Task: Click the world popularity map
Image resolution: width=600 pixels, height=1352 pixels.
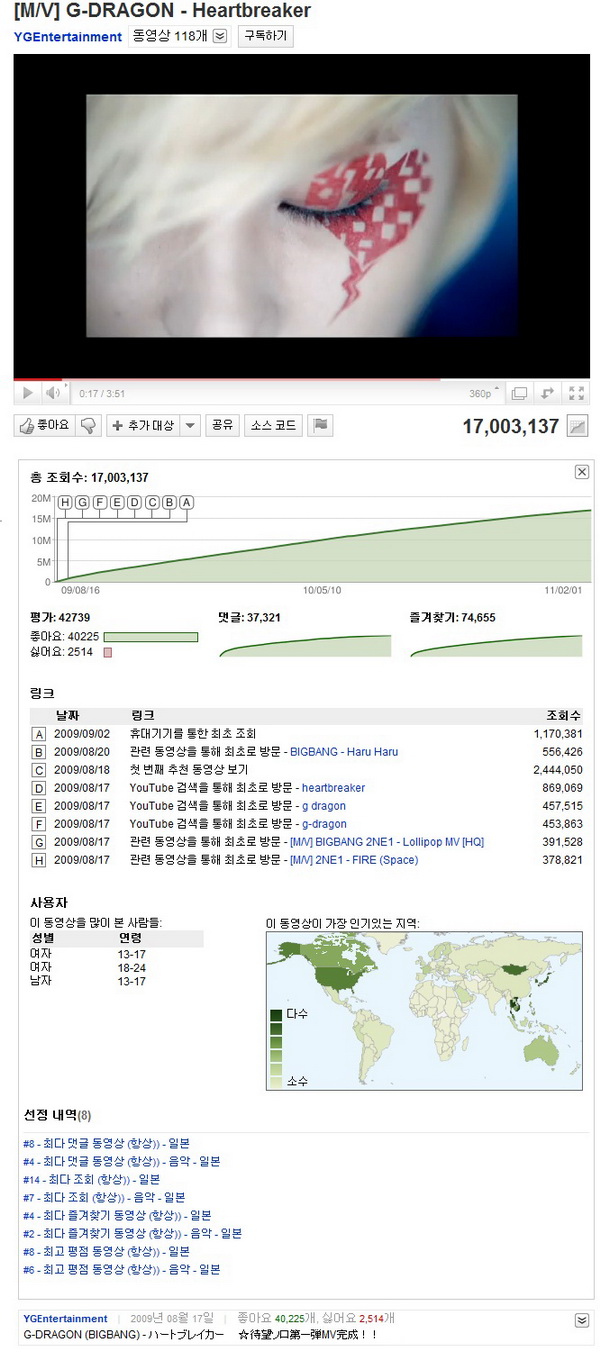Action: [x=425, y=1010]
